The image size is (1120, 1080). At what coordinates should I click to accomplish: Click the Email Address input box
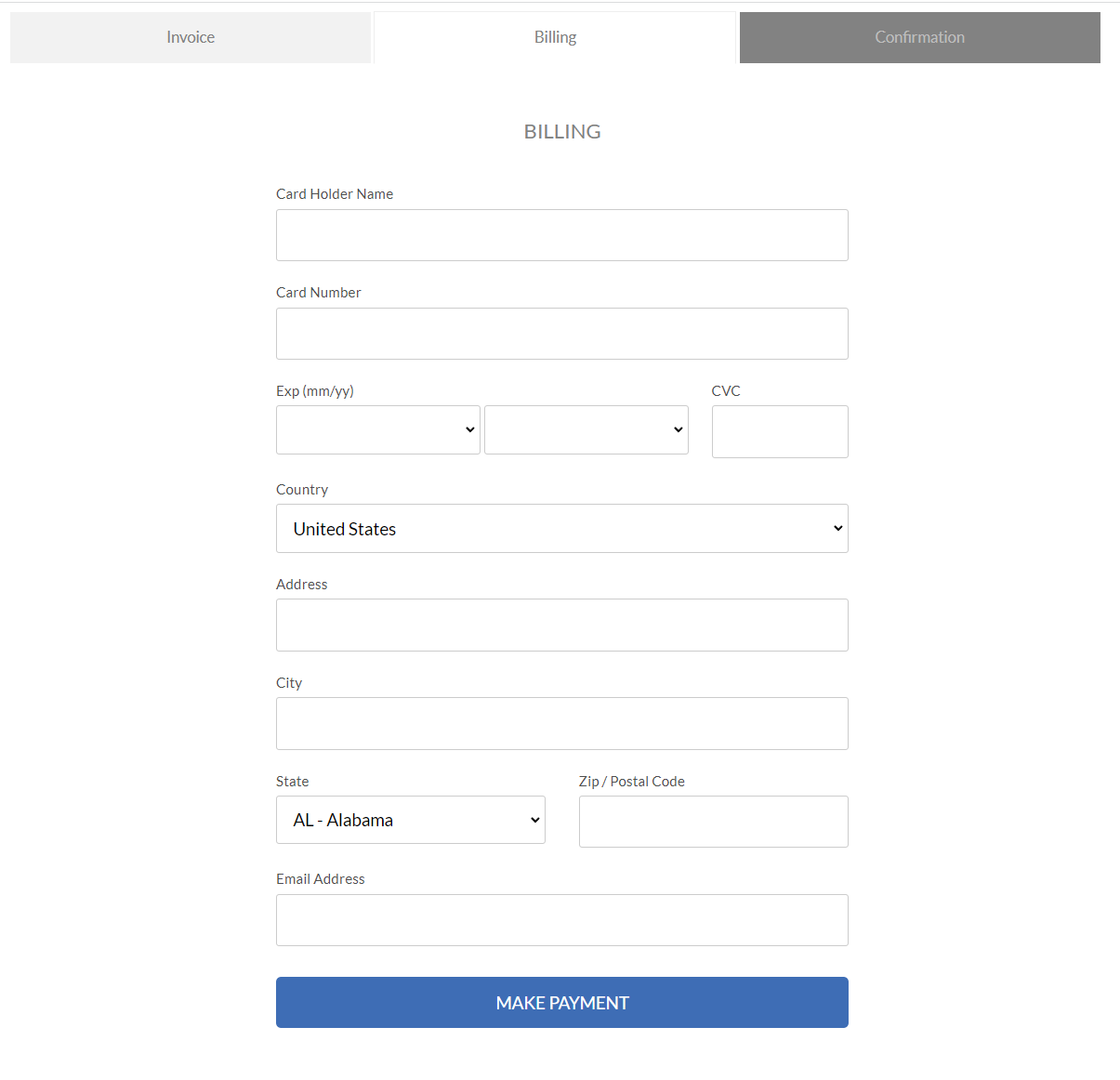coord(561,920)
